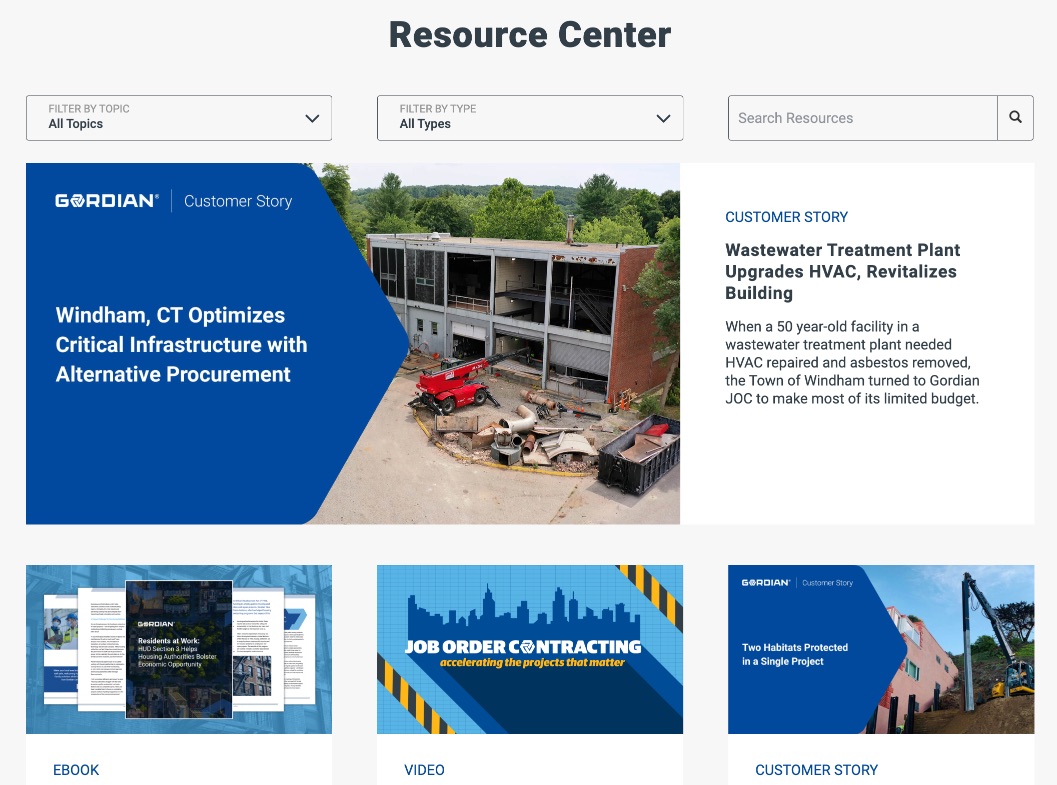Click the Windham CT Optimizes headline on banner
The height and width of the screenshot is (785, 1057).
pyautogui.click(x=181, y=344)
